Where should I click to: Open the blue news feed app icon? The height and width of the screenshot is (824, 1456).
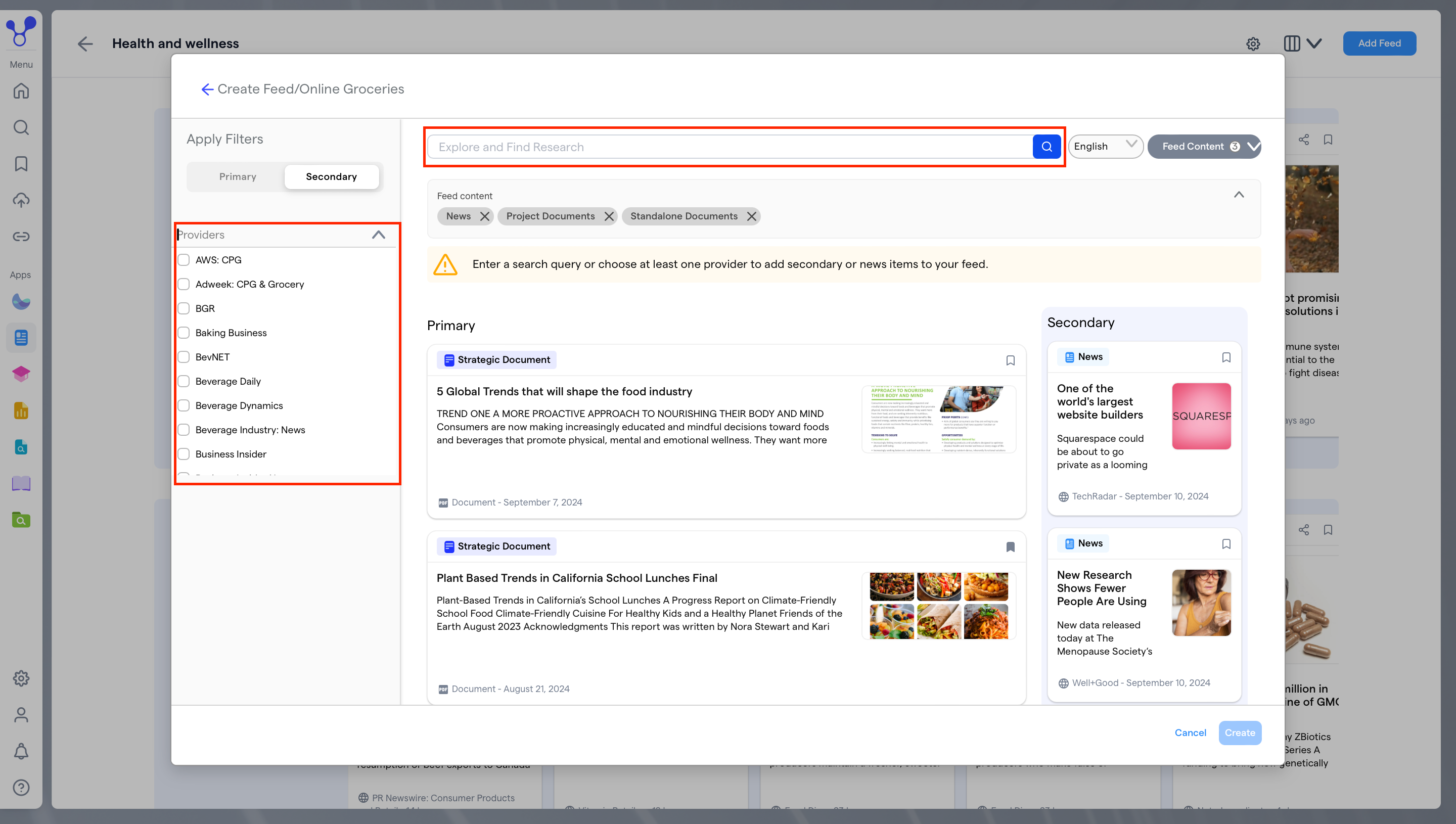tap(21, 338)
